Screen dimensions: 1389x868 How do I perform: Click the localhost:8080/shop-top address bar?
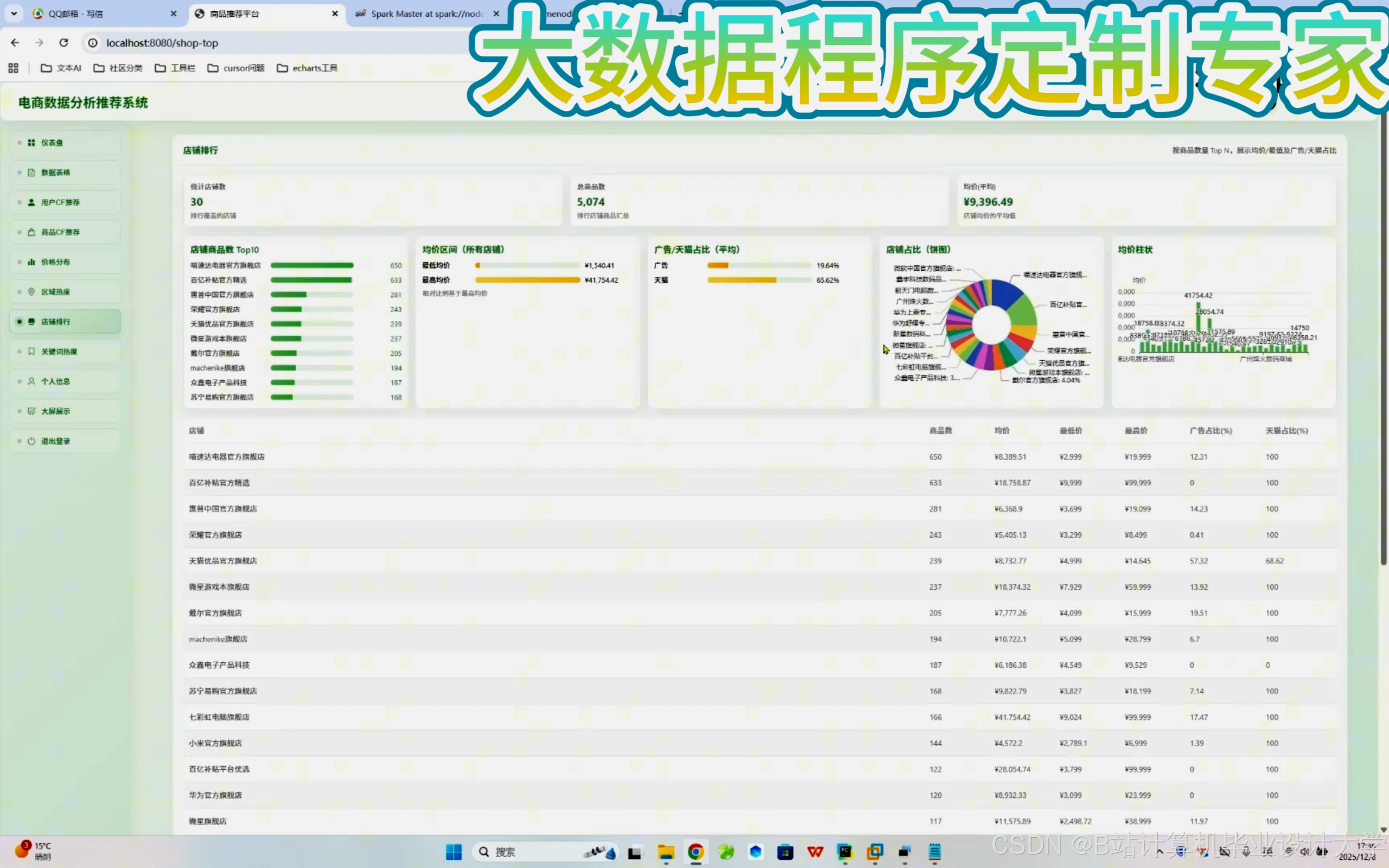tap(163, 42)
